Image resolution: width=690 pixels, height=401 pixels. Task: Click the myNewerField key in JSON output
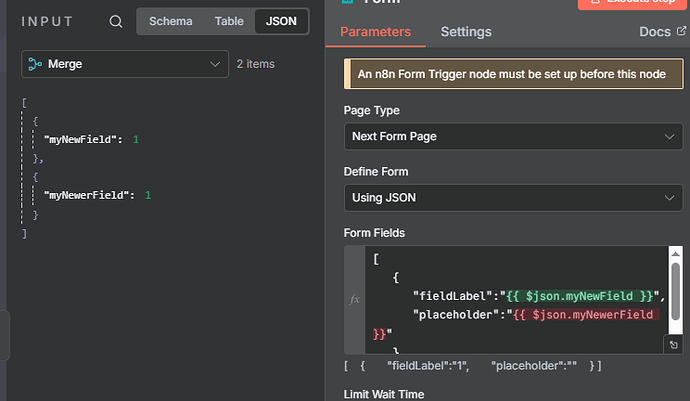(x=88, y=195)
